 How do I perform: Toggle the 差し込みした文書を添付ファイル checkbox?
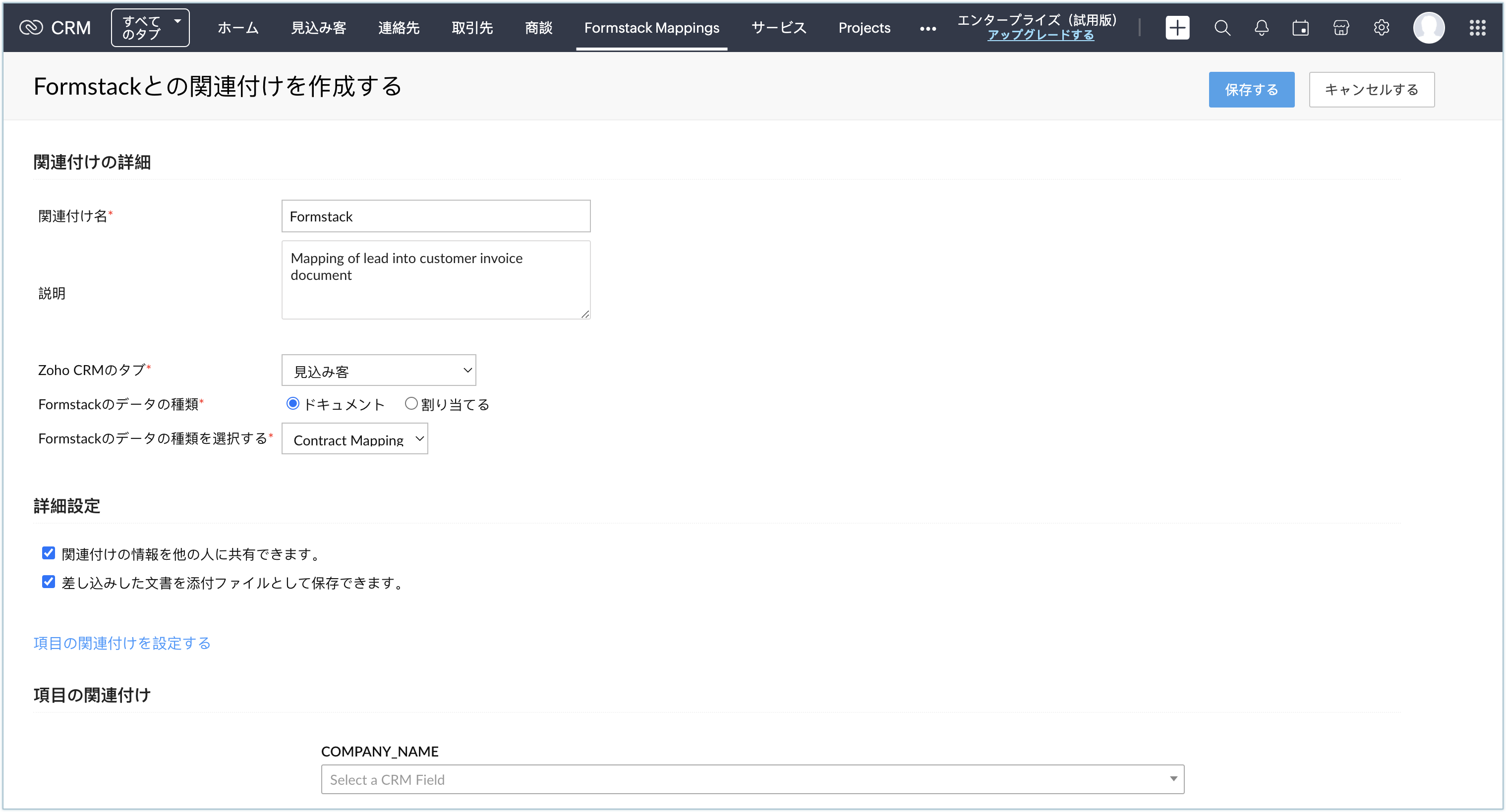[x=49, y=582]
